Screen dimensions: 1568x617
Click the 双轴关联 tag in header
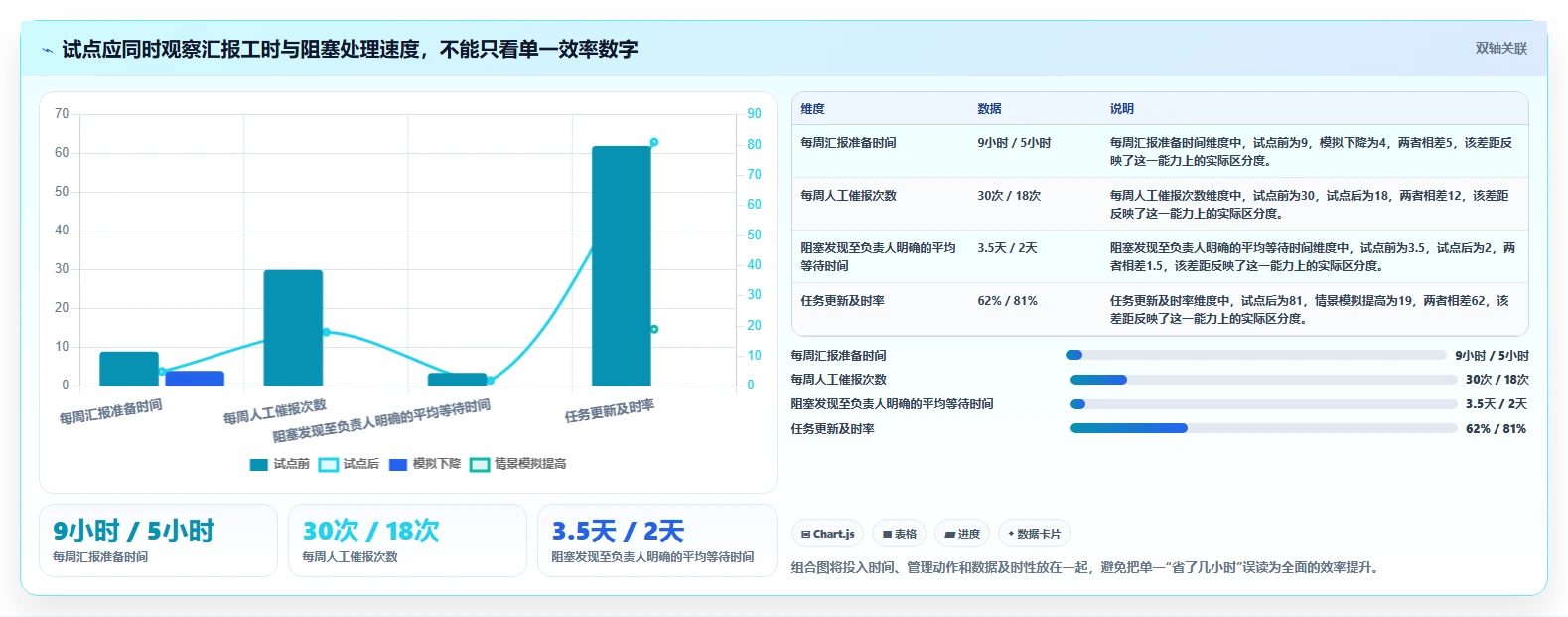point(1500,49)
